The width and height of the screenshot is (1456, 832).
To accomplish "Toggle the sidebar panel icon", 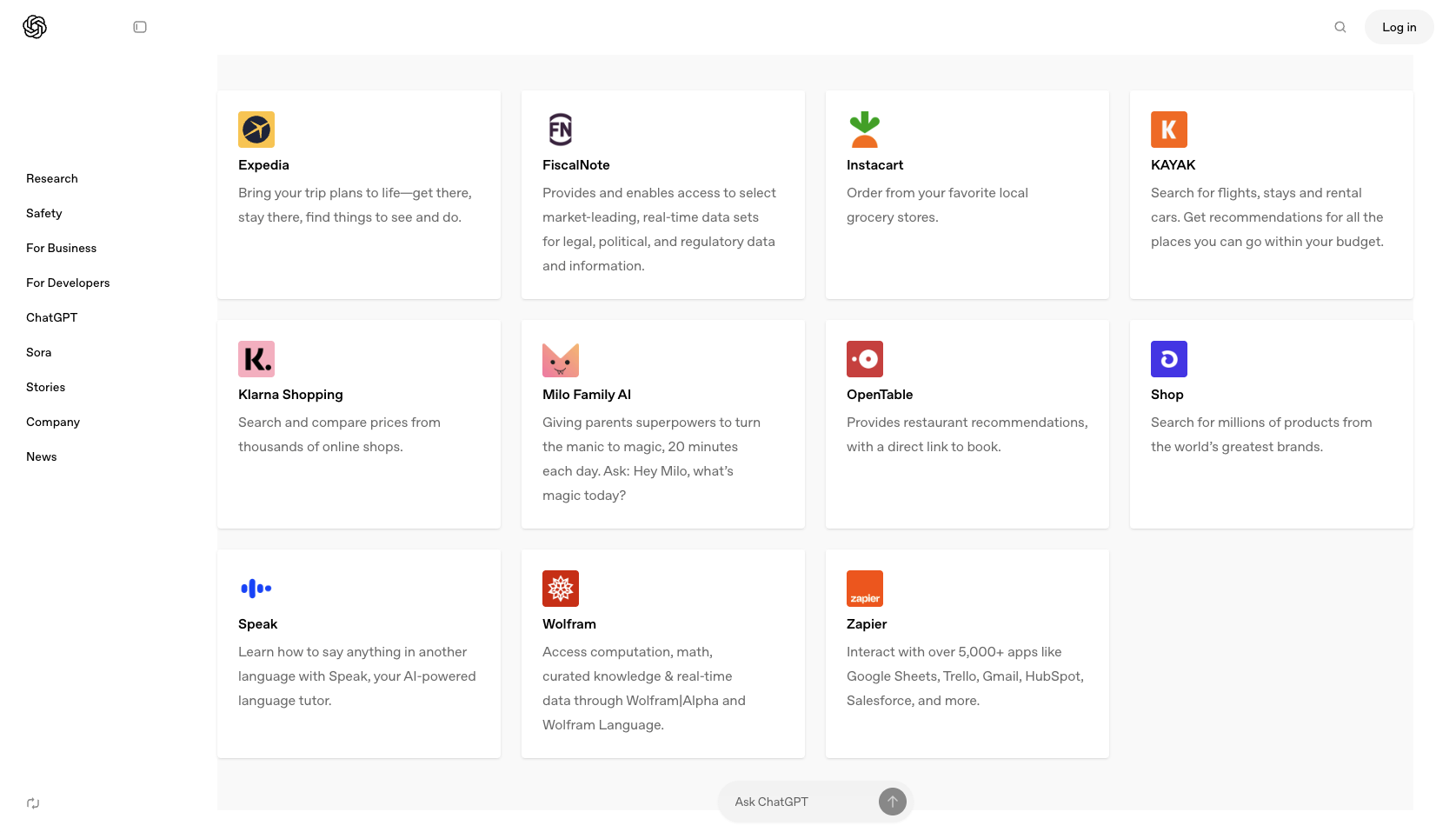I will pos(139,27).
